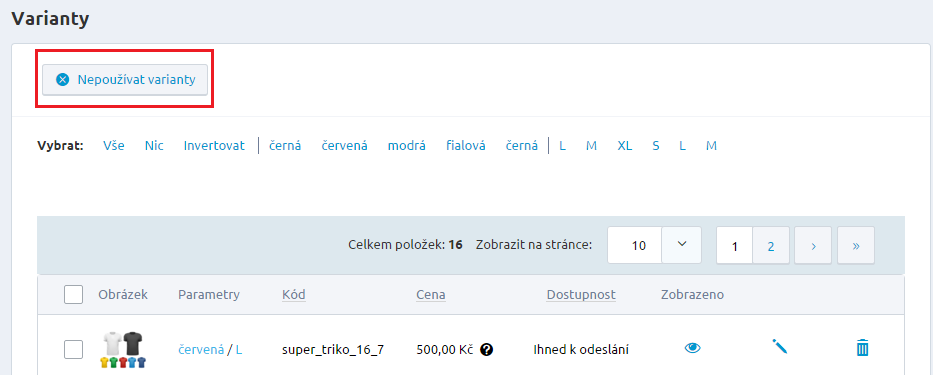Select variants of size XL

click(625, 146)
